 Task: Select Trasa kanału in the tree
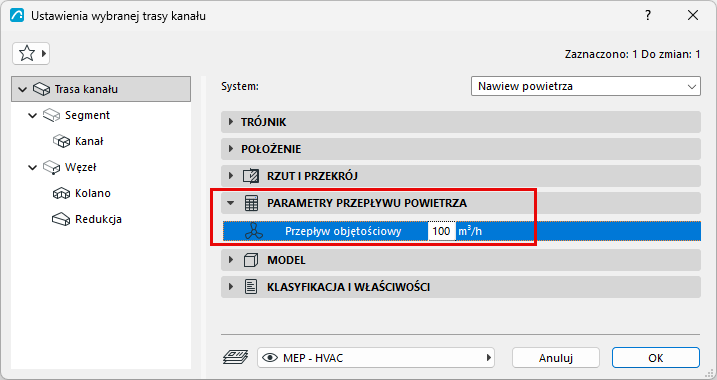click(x=101, y=89)
